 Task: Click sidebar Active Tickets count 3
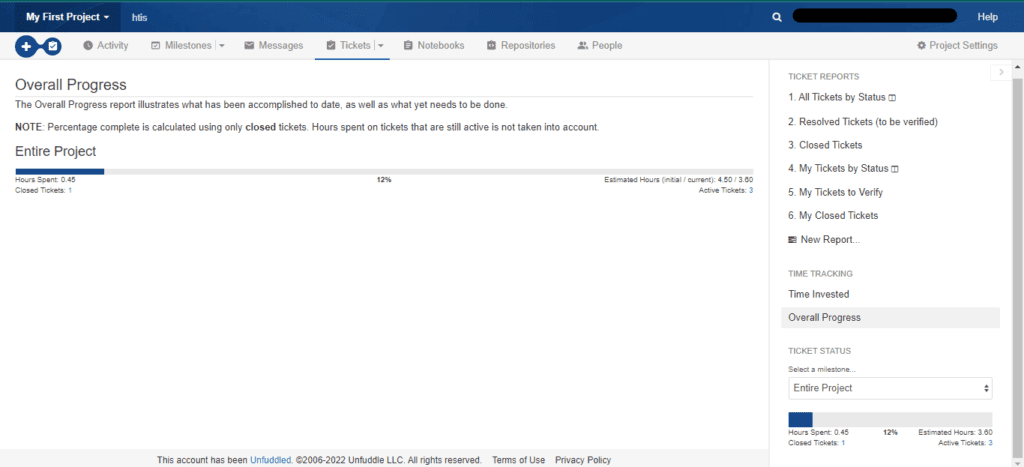[991, 443]
